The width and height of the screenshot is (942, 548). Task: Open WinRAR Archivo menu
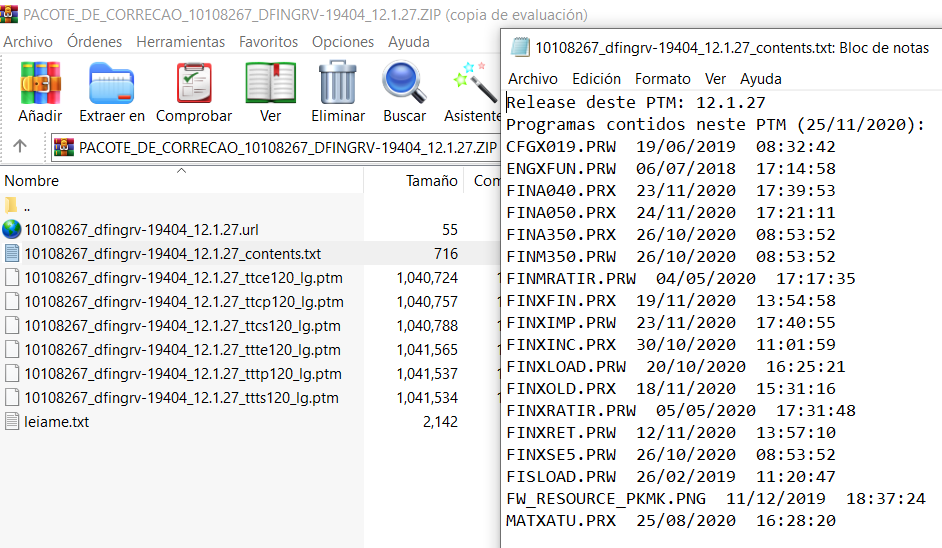point(28,41)
